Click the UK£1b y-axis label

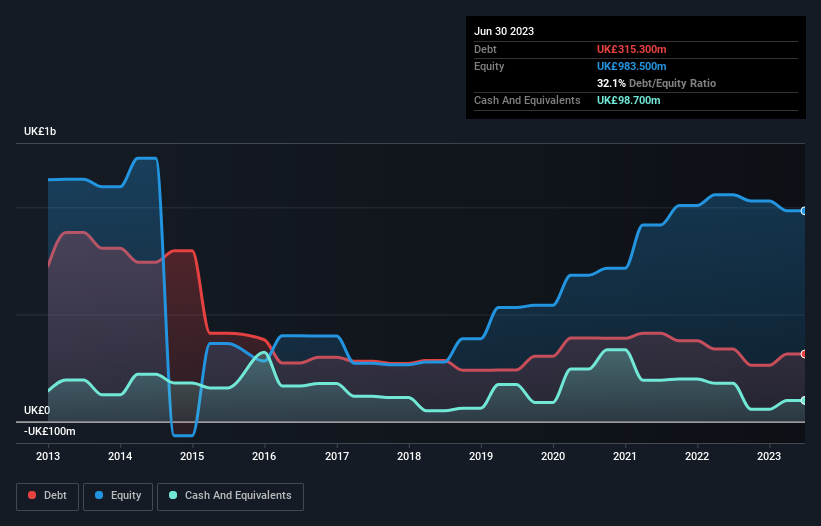click(40, 131)
